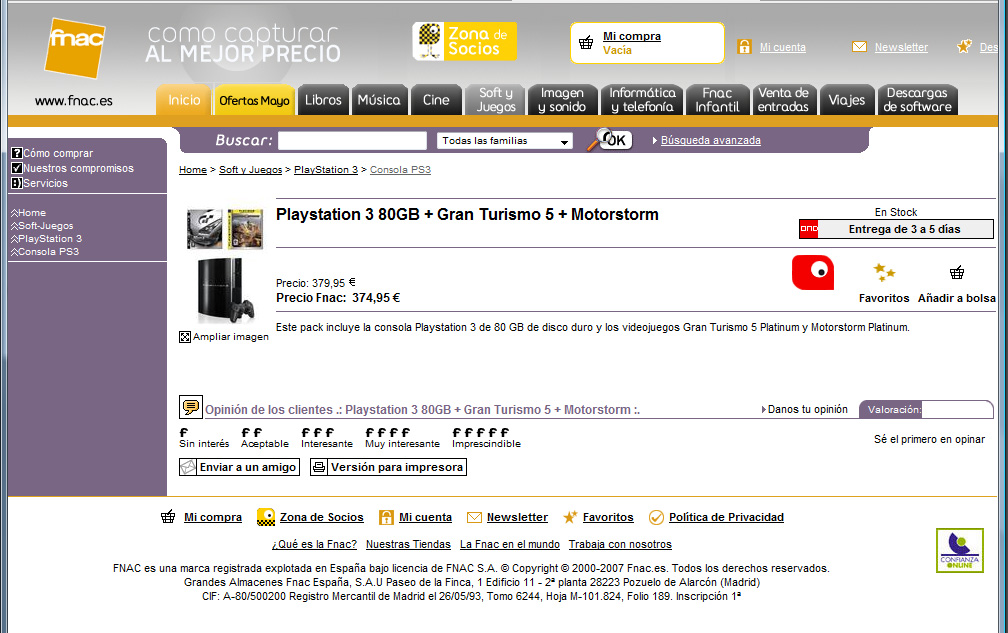Click the Enviar a un amigo button
1008x633 pixels.
click(239, 467)
